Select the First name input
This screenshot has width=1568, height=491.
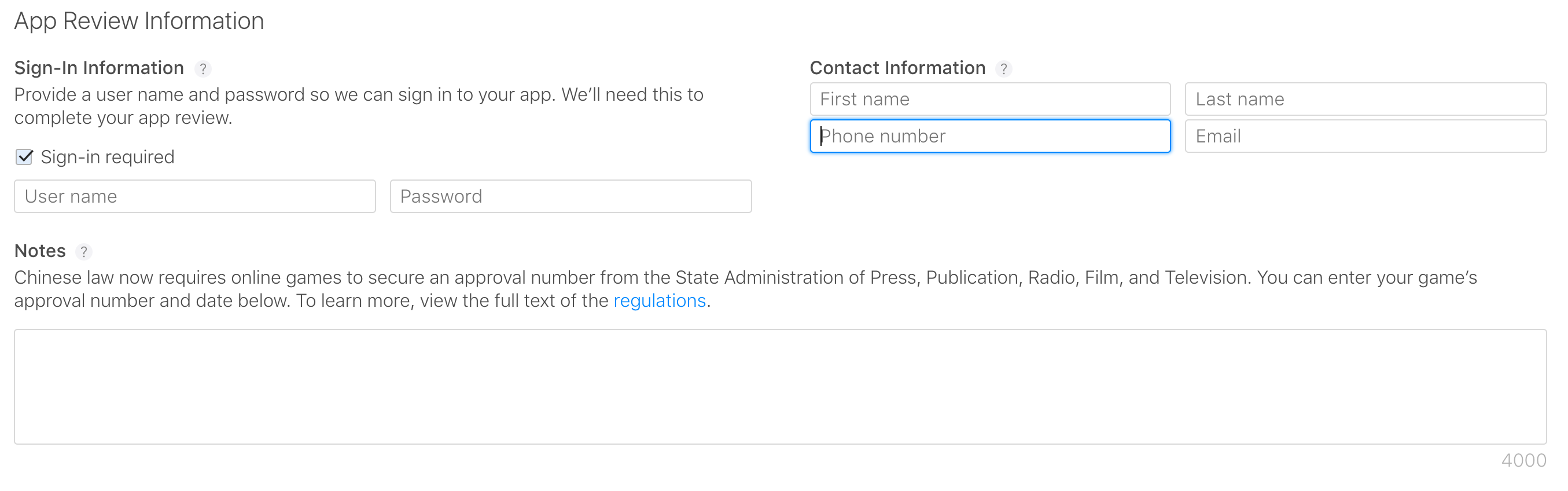990,99
